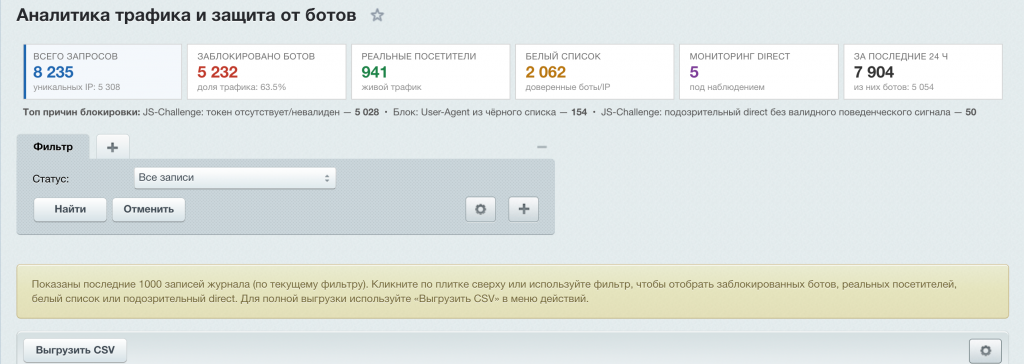Add new filter tab with plus
This screenshot has width=1024, height=364.
tap(112, 147)
